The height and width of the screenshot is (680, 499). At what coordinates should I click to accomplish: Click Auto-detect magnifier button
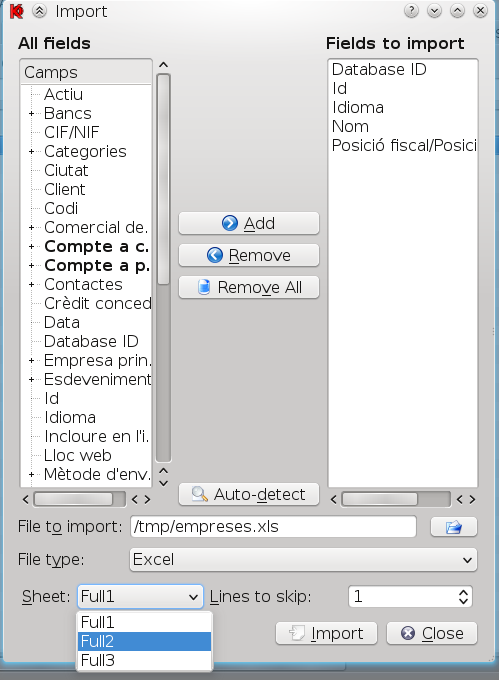click(x=249, y=494)
